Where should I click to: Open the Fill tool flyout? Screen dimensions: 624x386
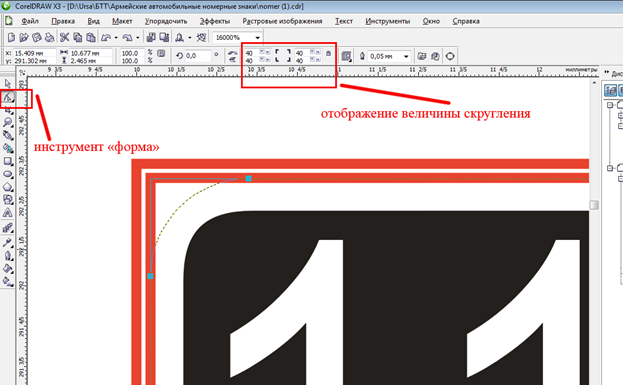8,269
